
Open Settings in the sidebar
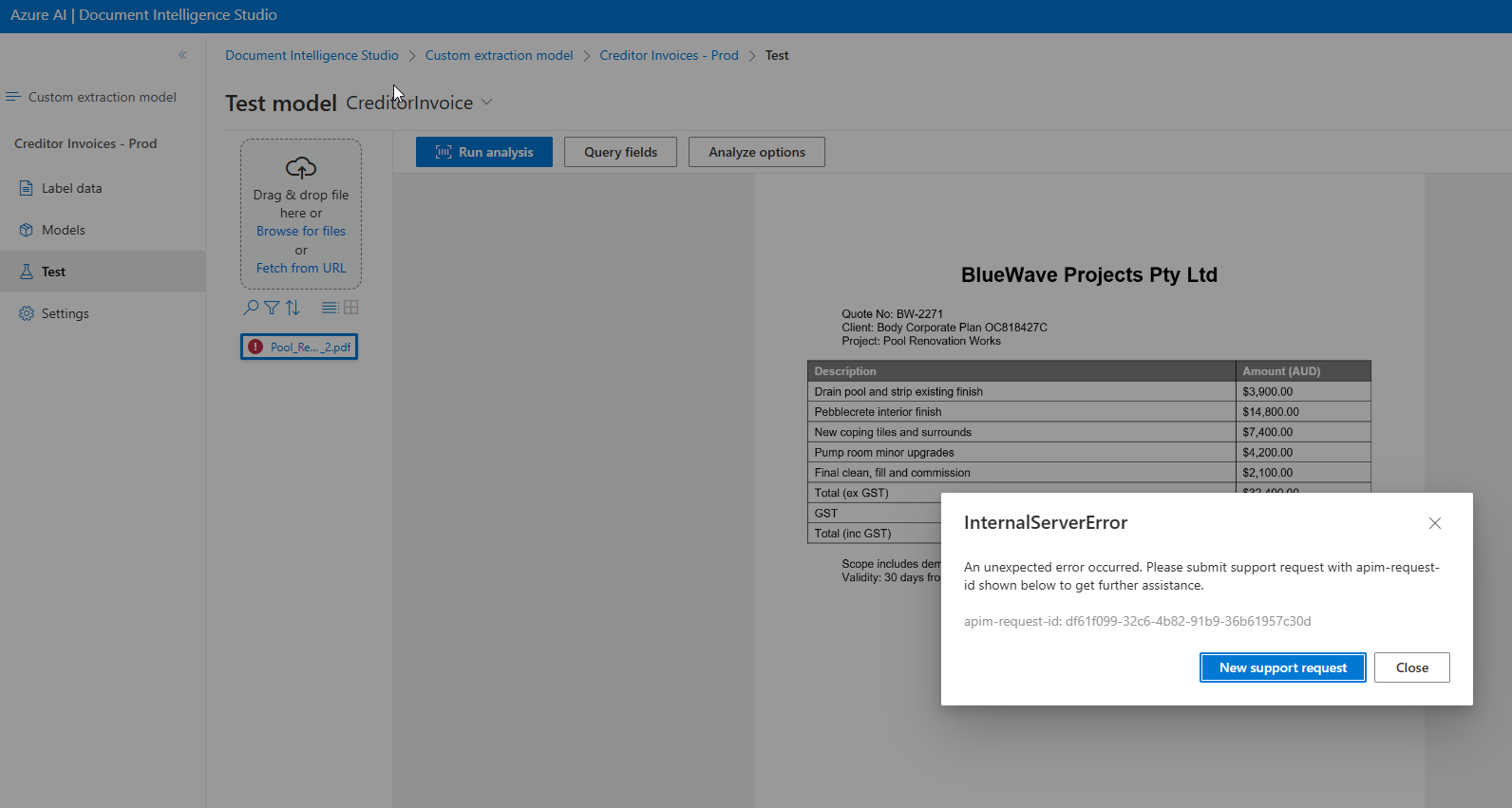103,313
